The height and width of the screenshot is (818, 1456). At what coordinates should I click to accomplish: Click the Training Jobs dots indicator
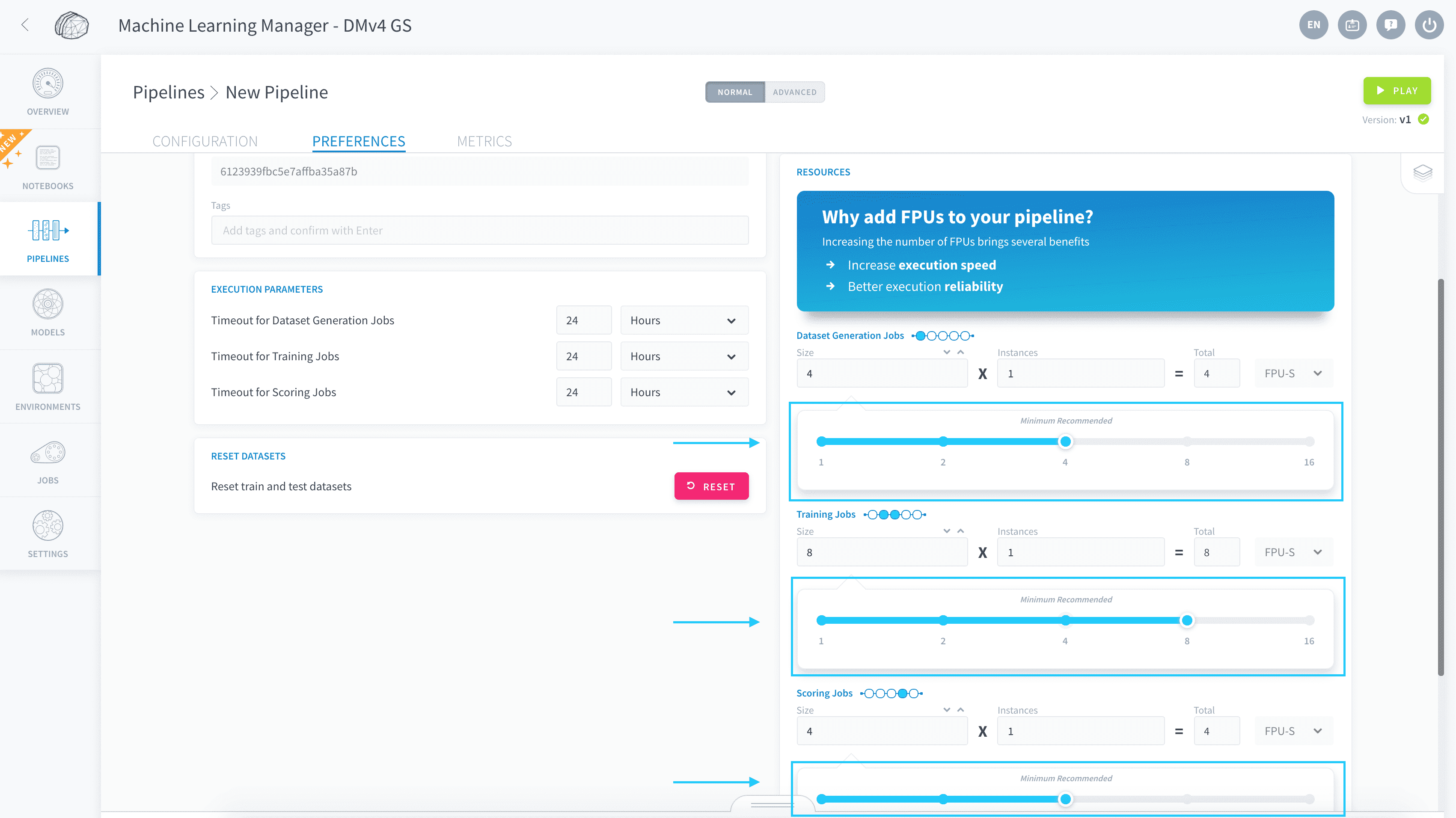click(x=895, y=515)
